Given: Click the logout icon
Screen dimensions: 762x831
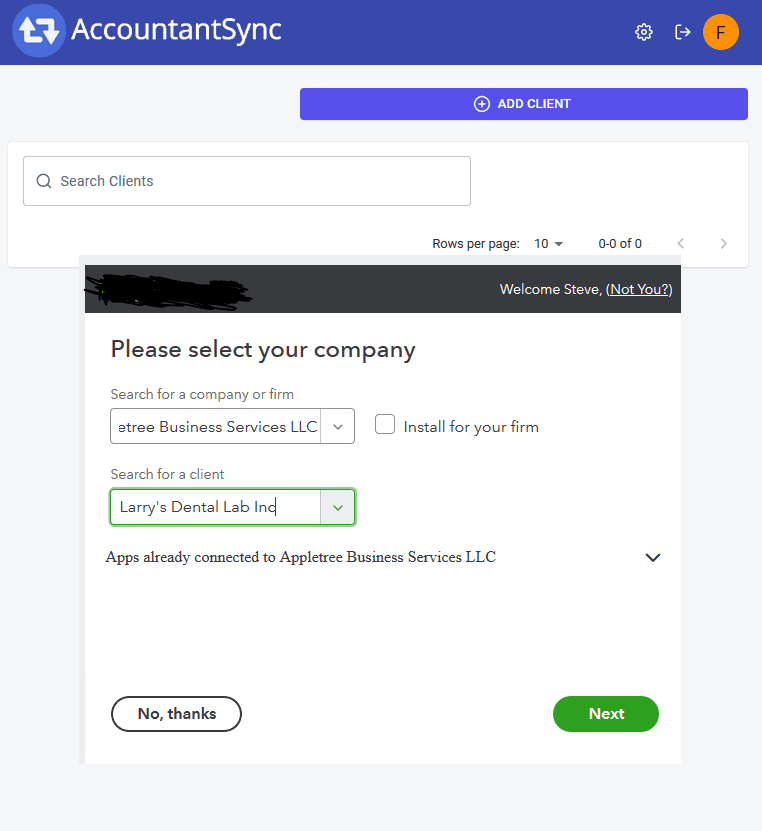Looking at the screenshot, I should pos(682,31).
